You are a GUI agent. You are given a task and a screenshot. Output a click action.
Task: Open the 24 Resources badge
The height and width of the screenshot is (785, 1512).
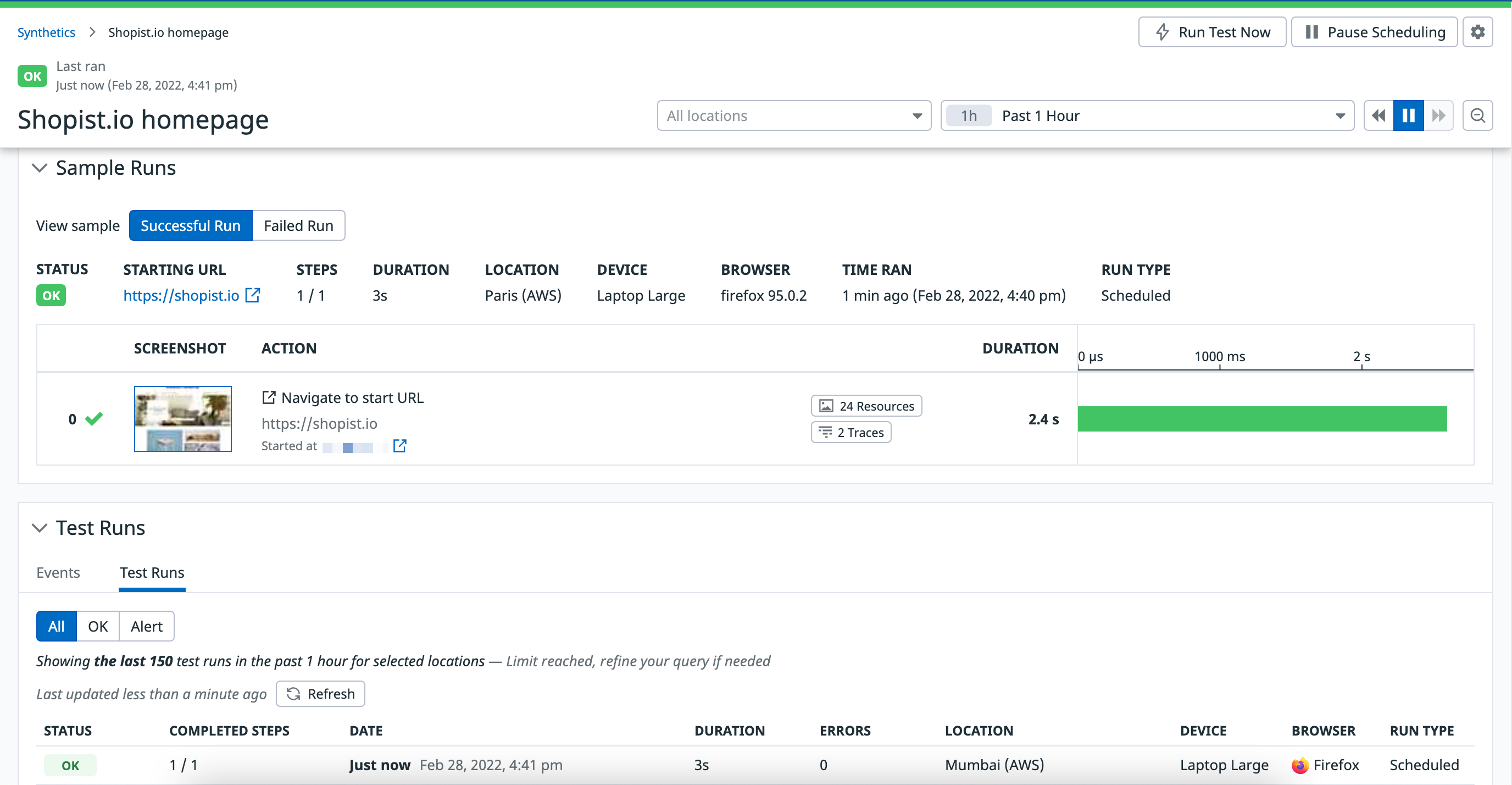[x=866, y=406]
